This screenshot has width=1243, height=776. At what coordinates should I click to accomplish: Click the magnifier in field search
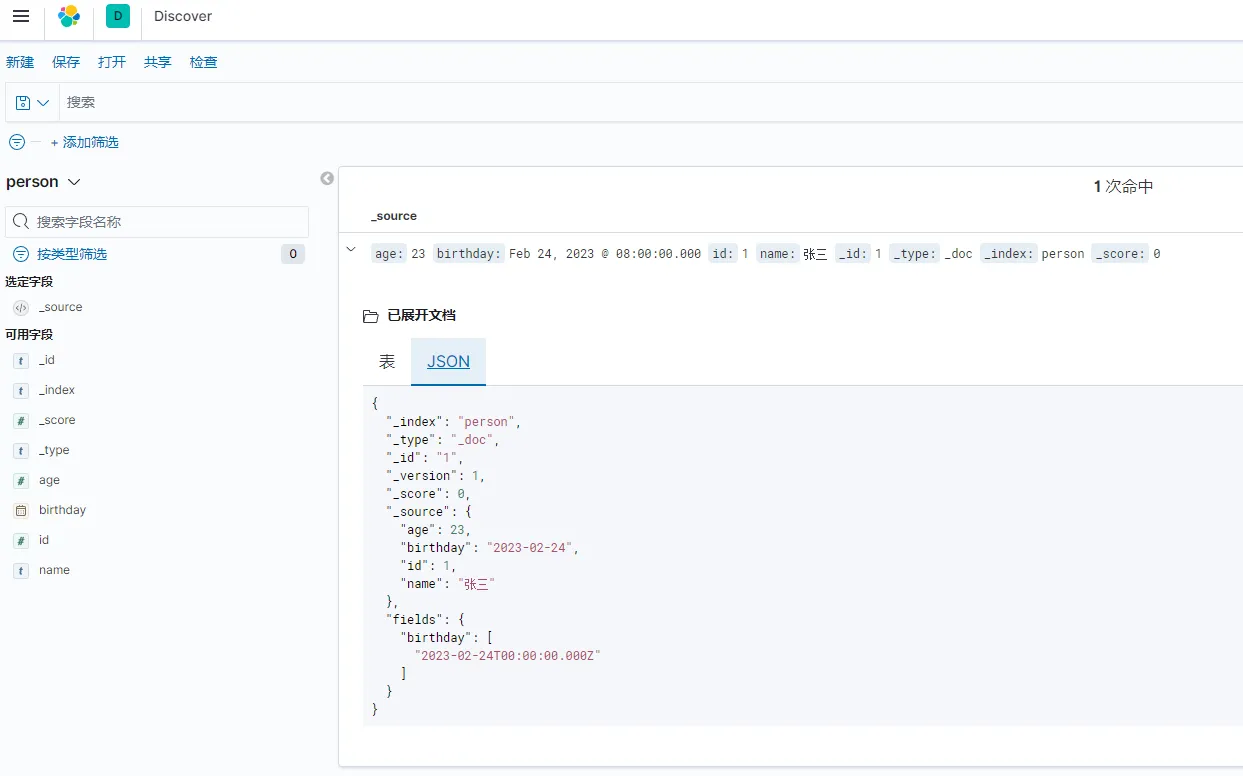click(x=21, y=222)
